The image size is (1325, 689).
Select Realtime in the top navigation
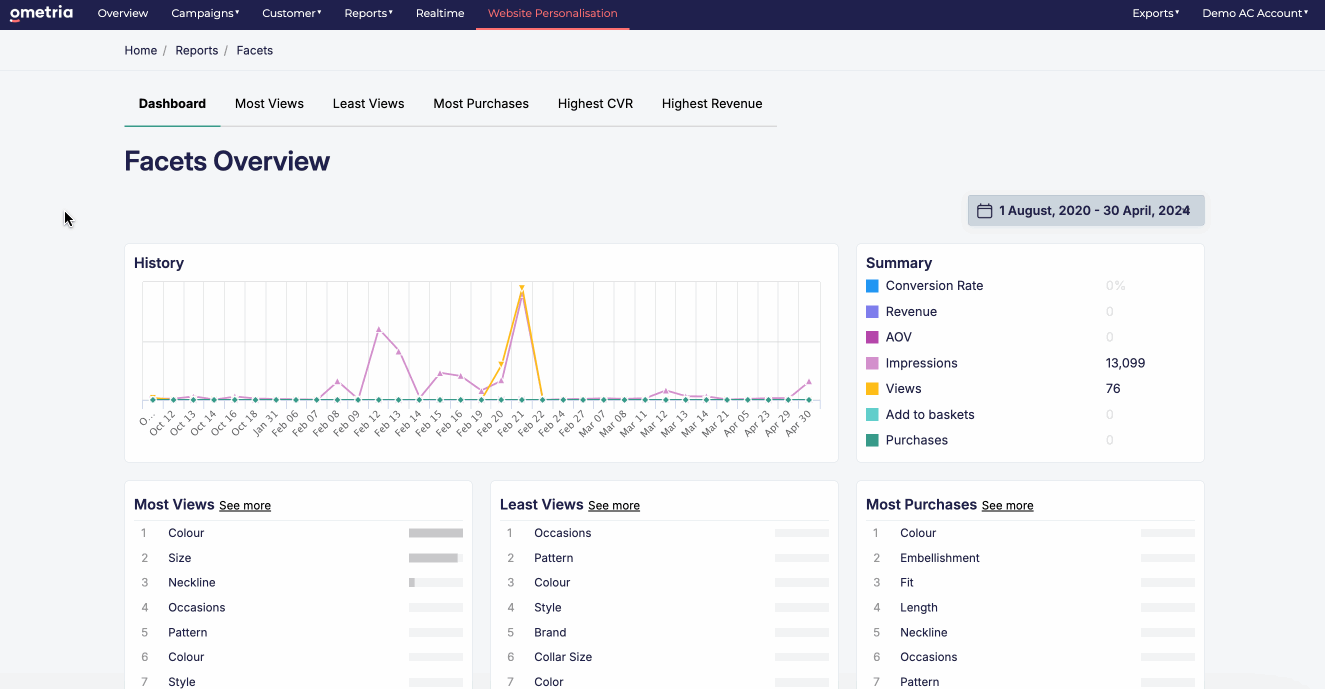[440, 13]
